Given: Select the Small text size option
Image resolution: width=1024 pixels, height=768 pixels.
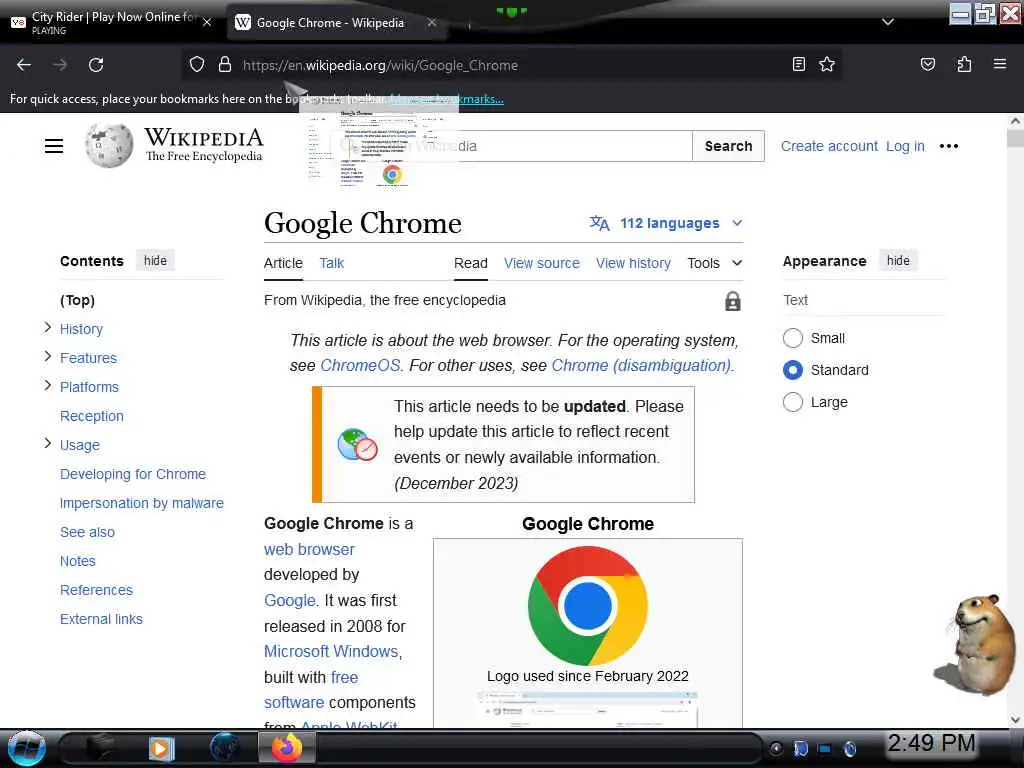Looking at the screenshot, I should [793, 338].
